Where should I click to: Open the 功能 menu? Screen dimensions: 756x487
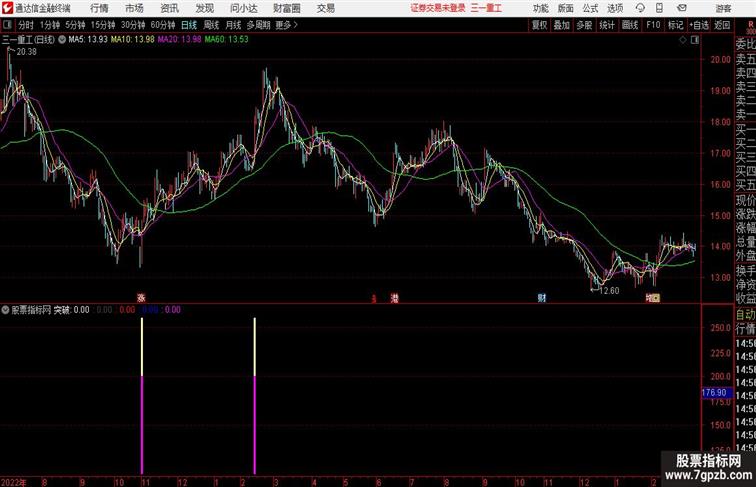coord(541,8)
